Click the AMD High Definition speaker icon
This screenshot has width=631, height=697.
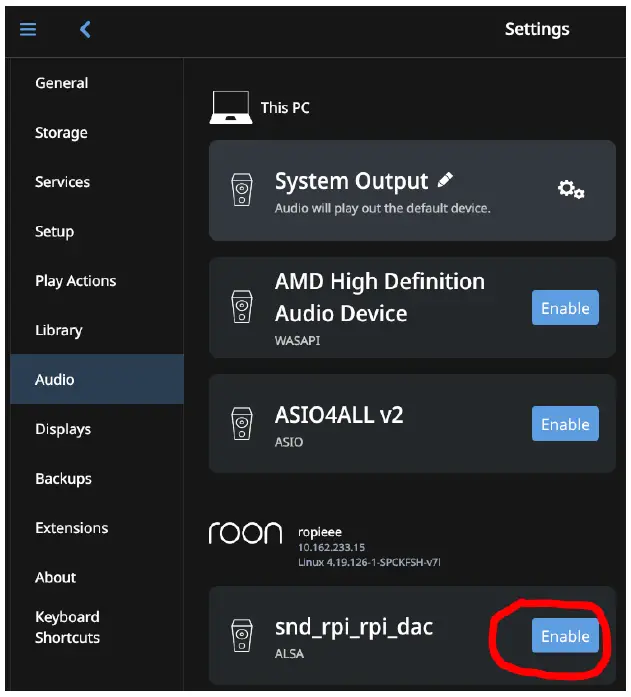241,306
